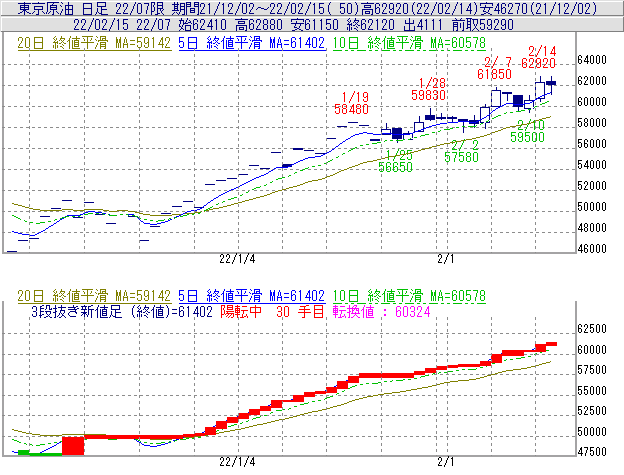
Task: Click the large red block at lower chart left
Action: point(73,446)
